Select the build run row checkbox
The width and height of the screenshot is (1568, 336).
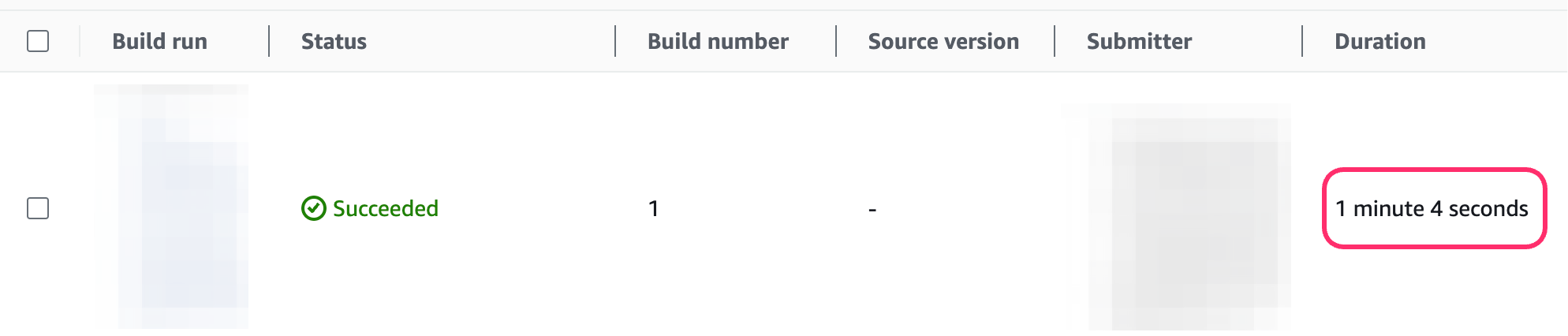coord(38,208)
